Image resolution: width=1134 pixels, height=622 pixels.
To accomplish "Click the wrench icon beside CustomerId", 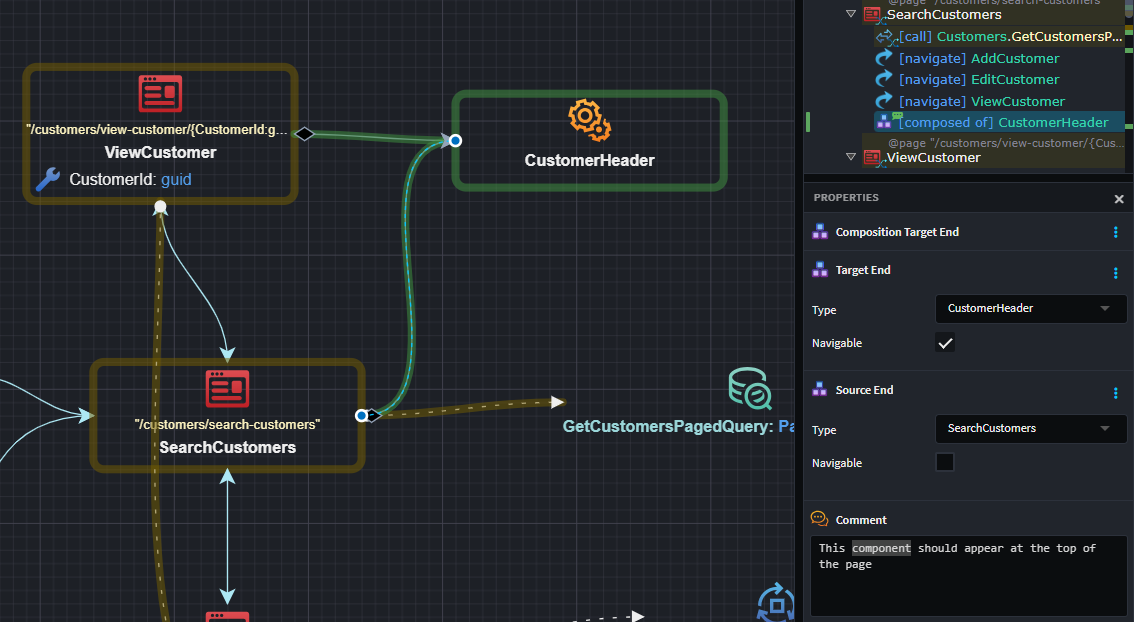I will (48, 179).
